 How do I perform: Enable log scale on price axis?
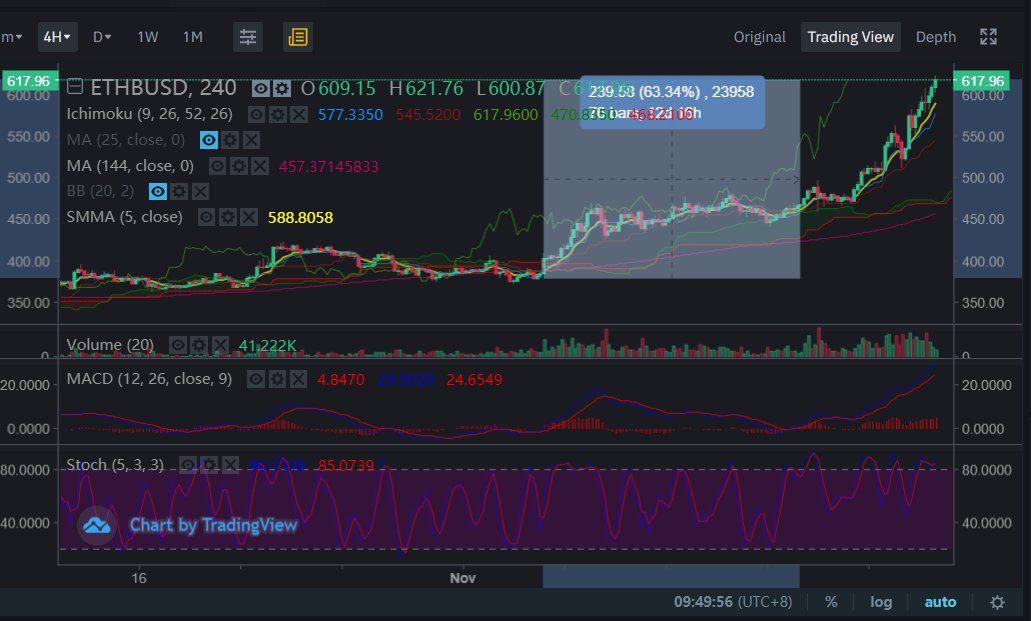pos(880,602)
